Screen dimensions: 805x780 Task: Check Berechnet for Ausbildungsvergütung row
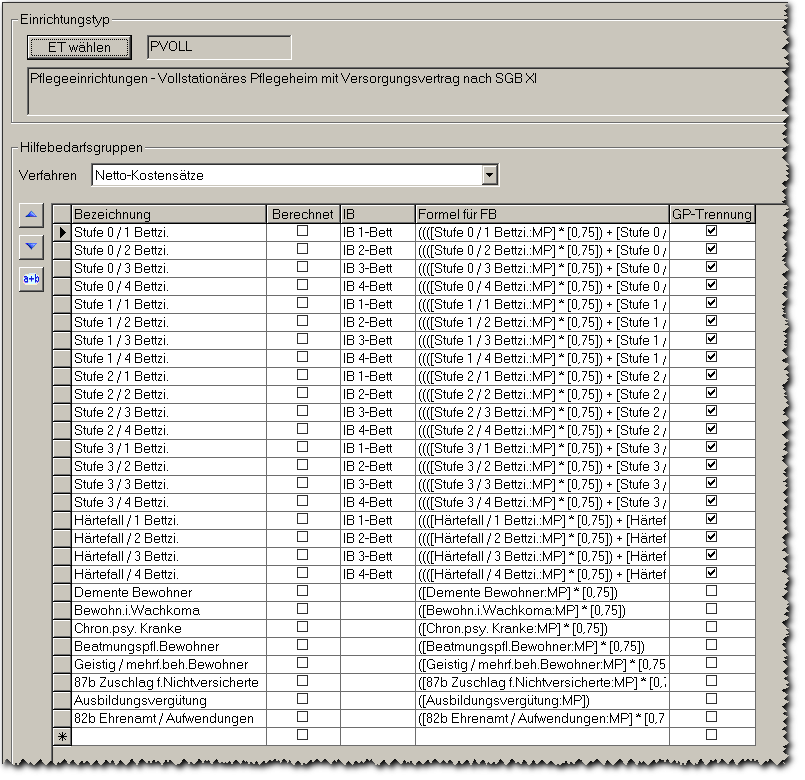coord(303,699)
